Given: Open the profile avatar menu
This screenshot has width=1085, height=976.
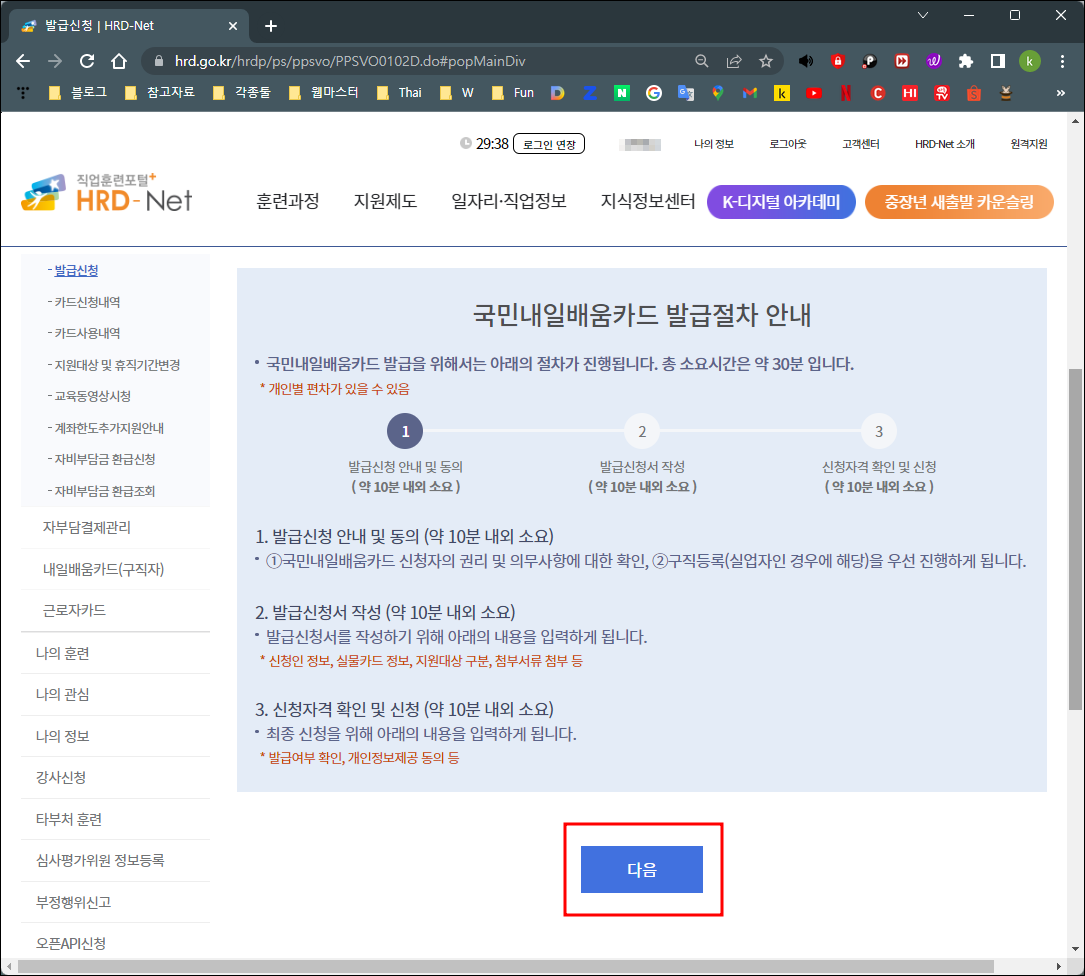Looking at the screenshot, I should click(x=1029, y=61).
